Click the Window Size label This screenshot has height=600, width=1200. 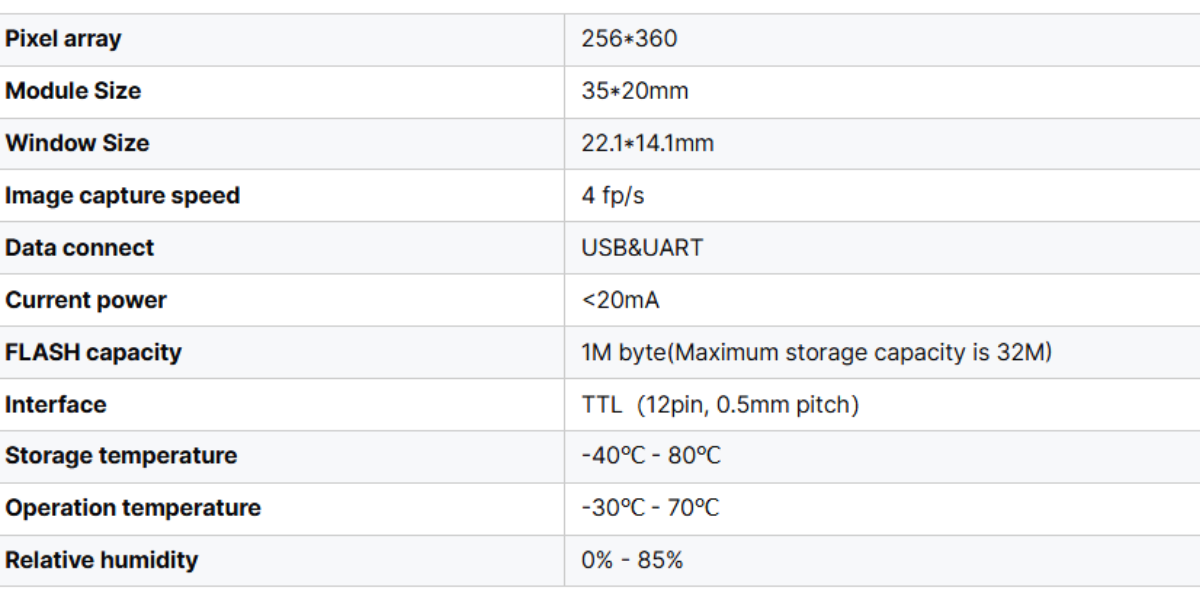77,143
